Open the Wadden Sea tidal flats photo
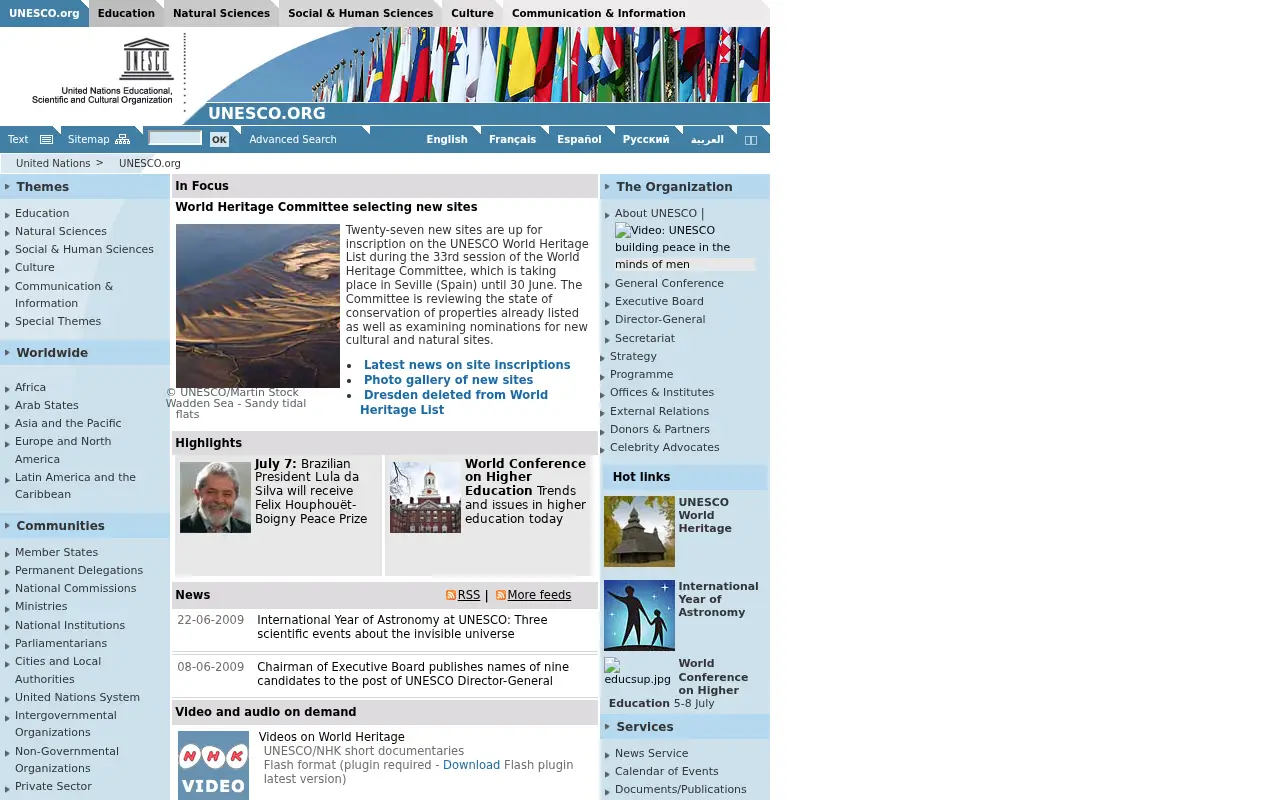 (x=258, y=306)
